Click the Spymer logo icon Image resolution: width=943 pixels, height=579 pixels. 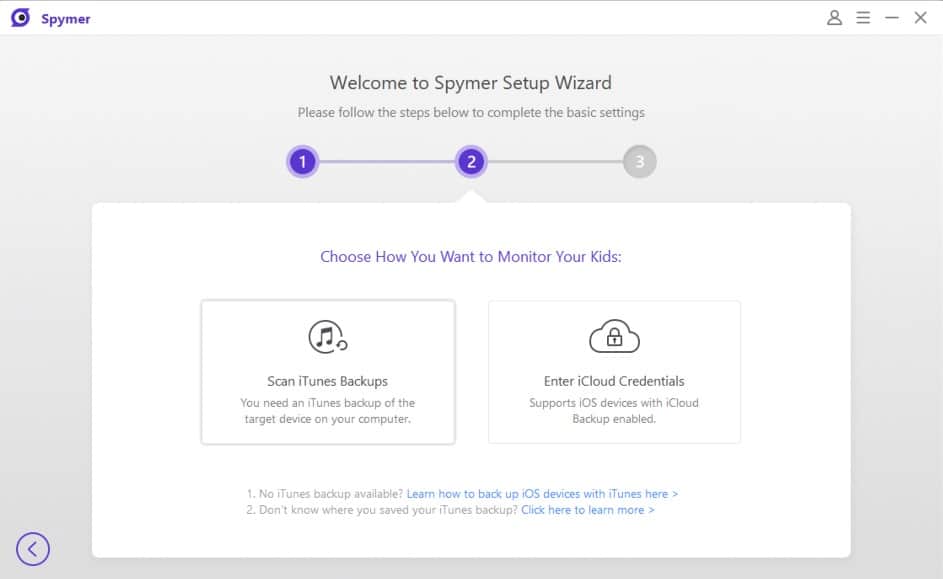point(20,17)
